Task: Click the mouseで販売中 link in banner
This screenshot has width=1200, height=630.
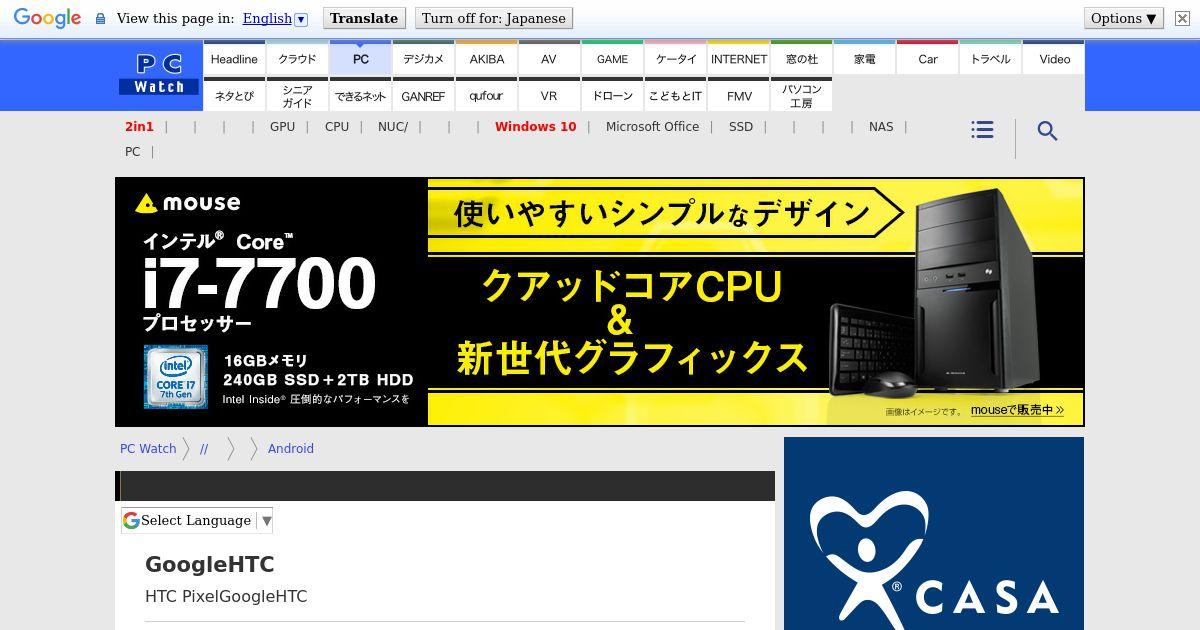Action: [x=1017, y=410]
